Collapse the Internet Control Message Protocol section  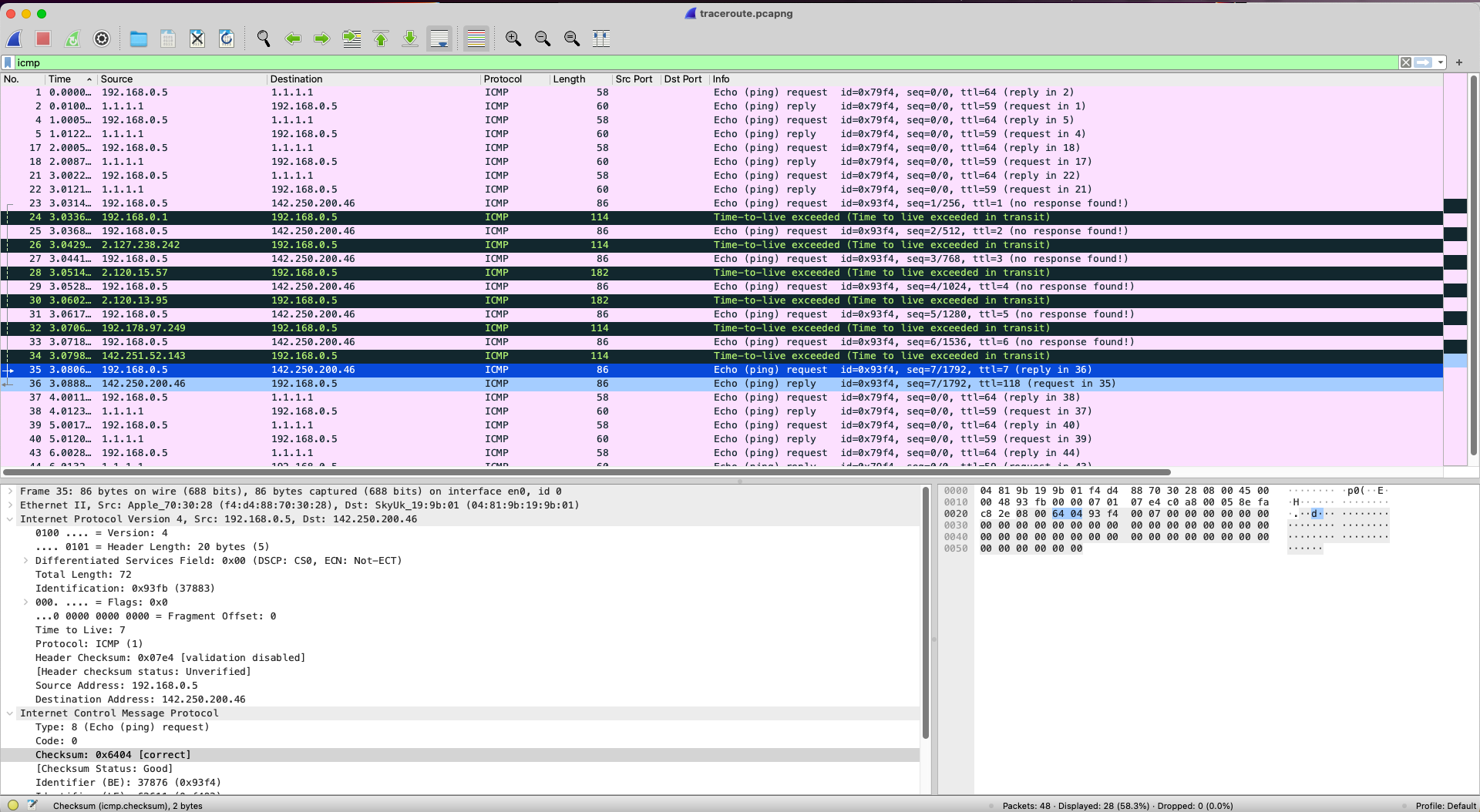coord(10,713)
